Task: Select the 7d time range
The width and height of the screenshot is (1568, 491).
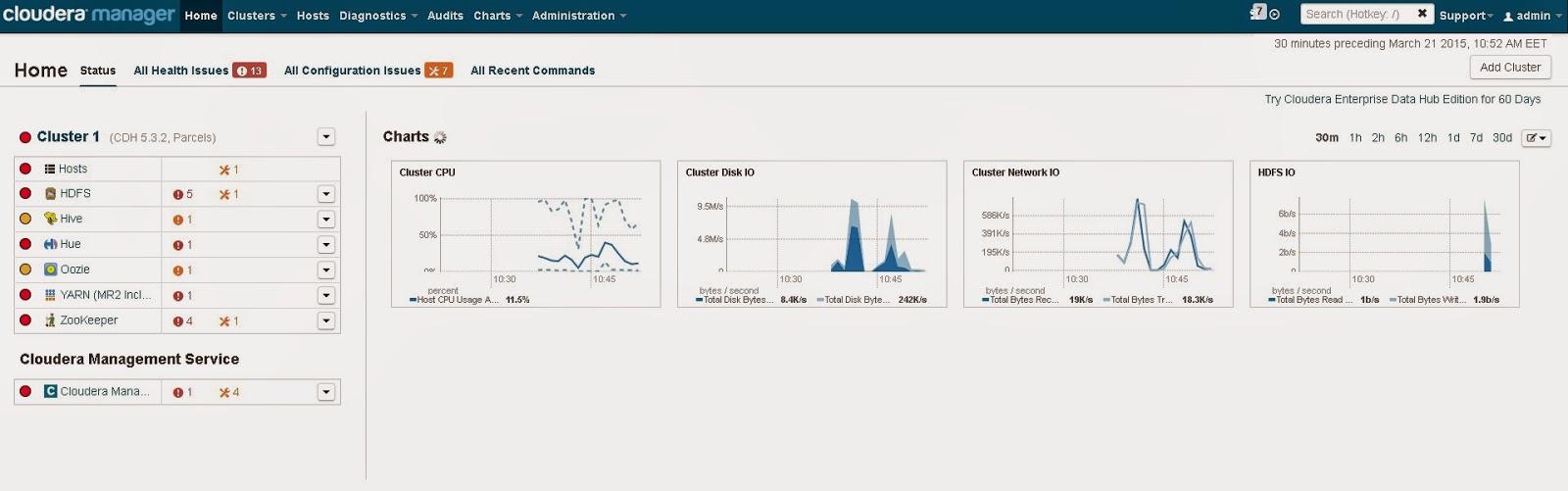Action: pos(1476,138)
